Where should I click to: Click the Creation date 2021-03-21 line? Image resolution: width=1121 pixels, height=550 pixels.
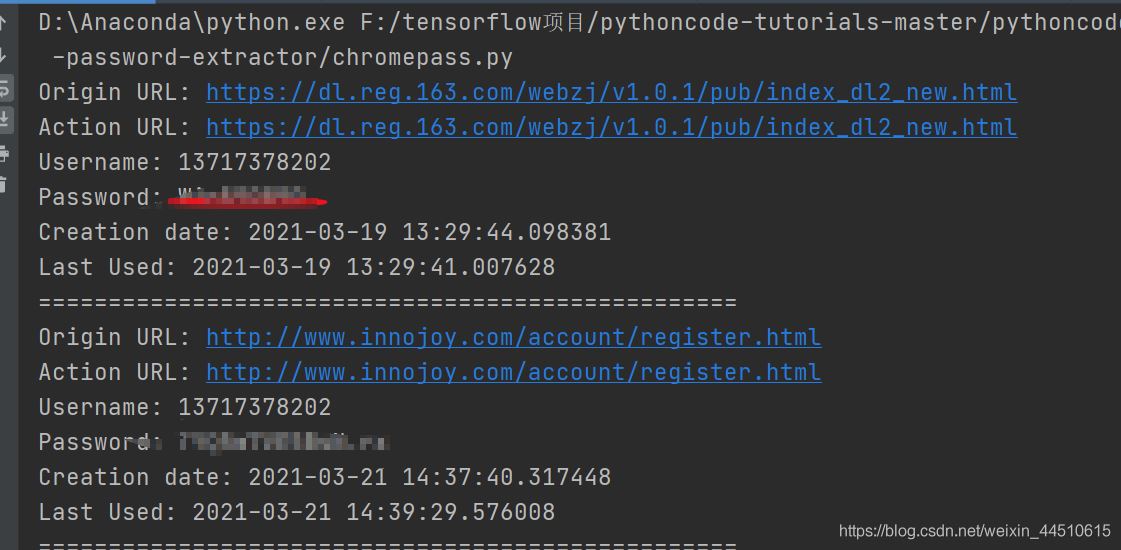[x=324, y=477]
